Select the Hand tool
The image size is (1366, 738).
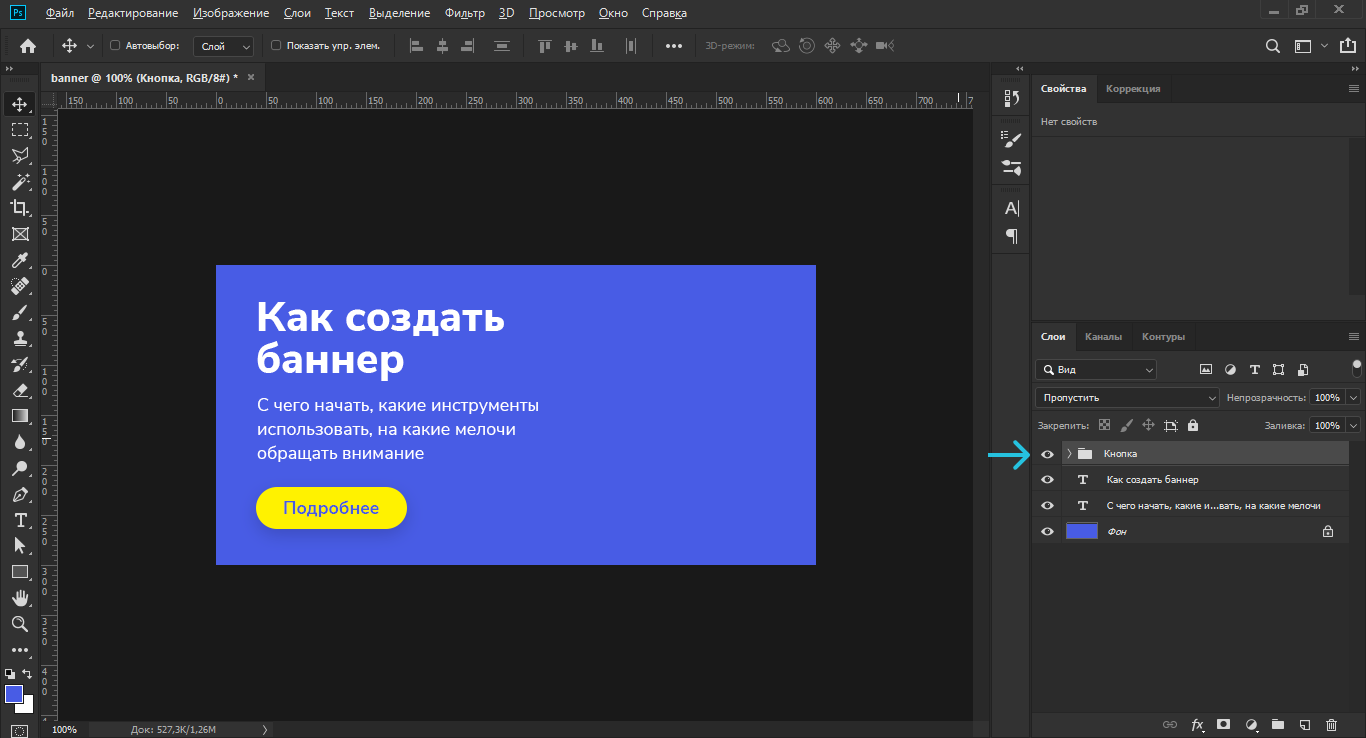point(19,598)
